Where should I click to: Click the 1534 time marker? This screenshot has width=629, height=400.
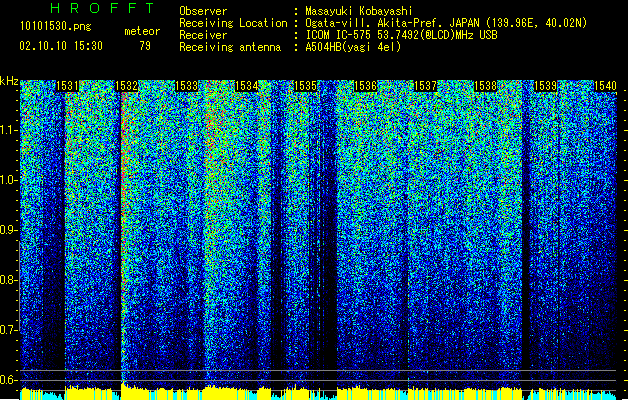pyautogui.click(x=246, y=86)
